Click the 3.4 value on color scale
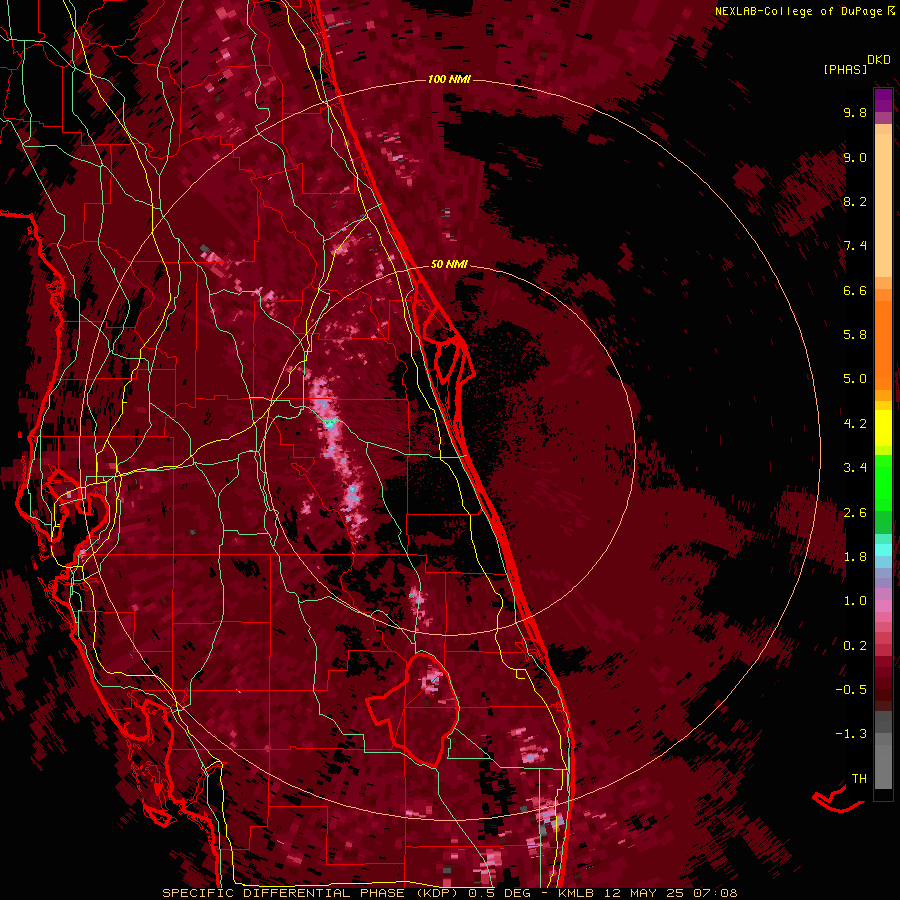This screenshot has width=900, height=900. [x=855, y=468]
